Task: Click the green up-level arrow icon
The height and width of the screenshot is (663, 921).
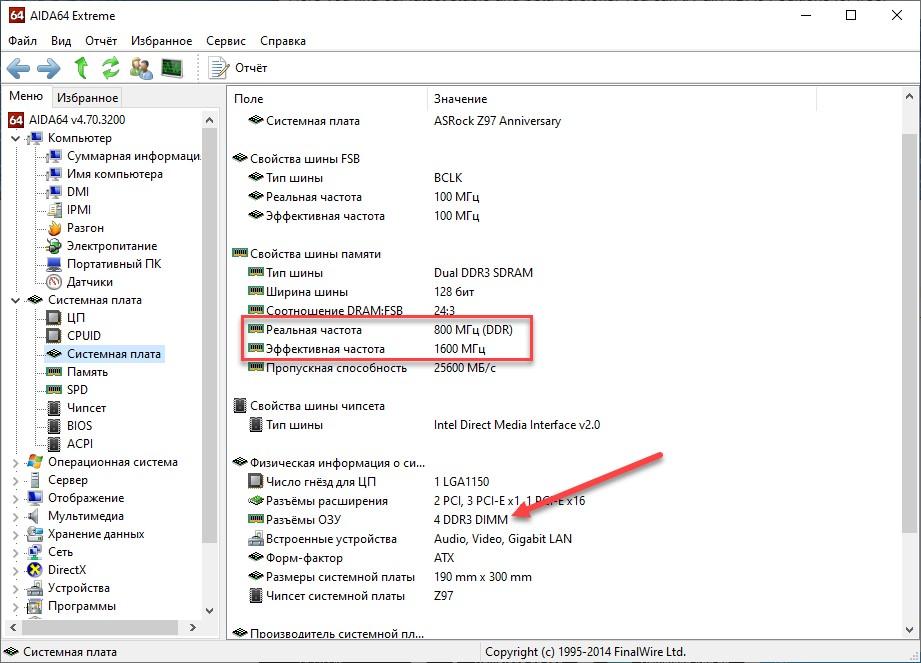Action: (81, 68)
